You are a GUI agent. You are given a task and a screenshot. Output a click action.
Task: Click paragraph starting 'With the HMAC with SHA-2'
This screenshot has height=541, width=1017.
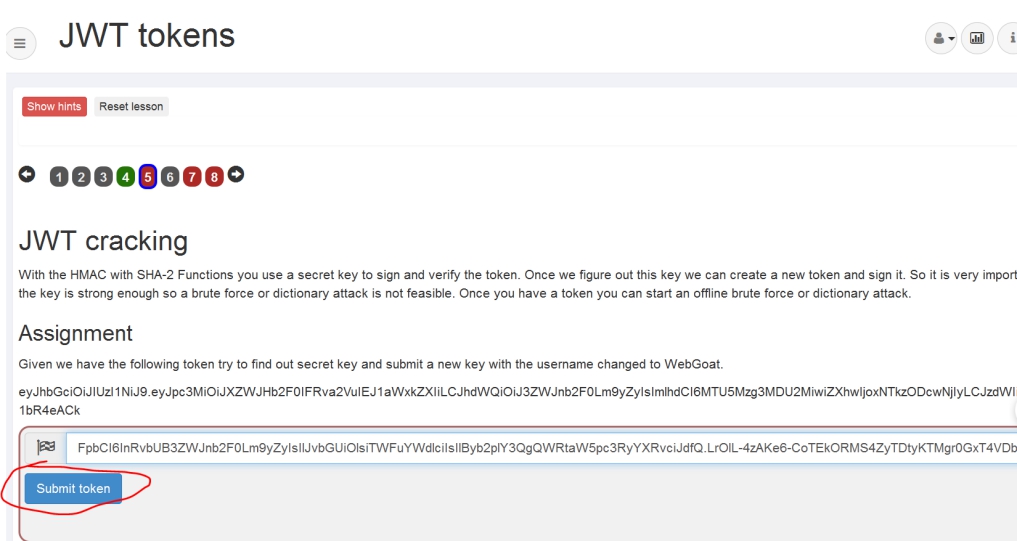click(518, 284)
